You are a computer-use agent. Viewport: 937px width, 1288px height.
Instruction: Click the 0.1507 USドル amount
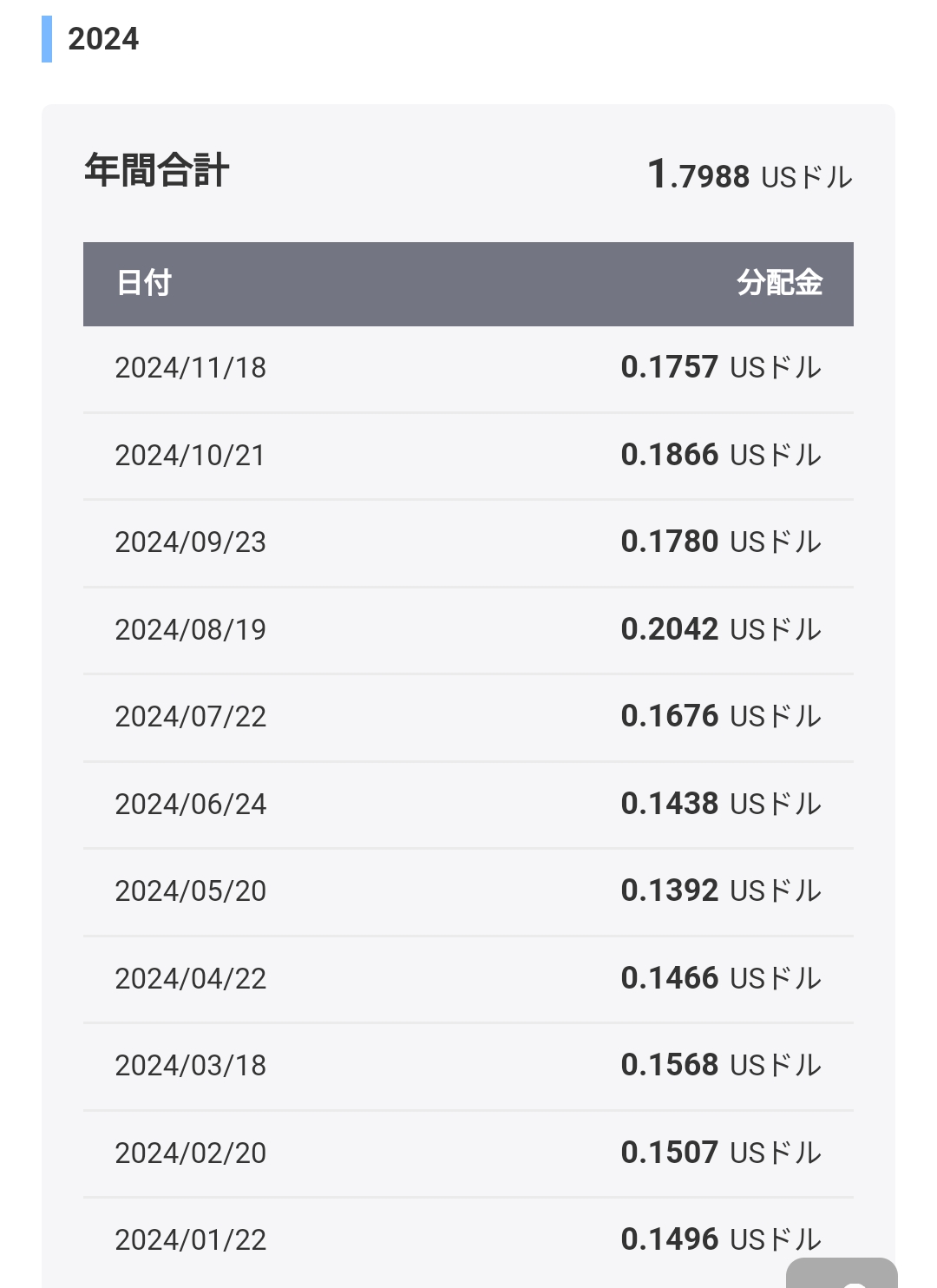[x=721, y=1153]
